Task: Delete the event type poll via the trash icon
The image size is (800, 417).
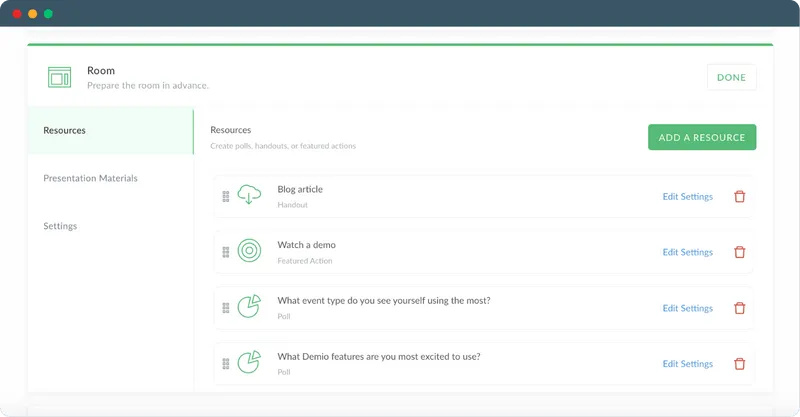Action: pos(739,308)
